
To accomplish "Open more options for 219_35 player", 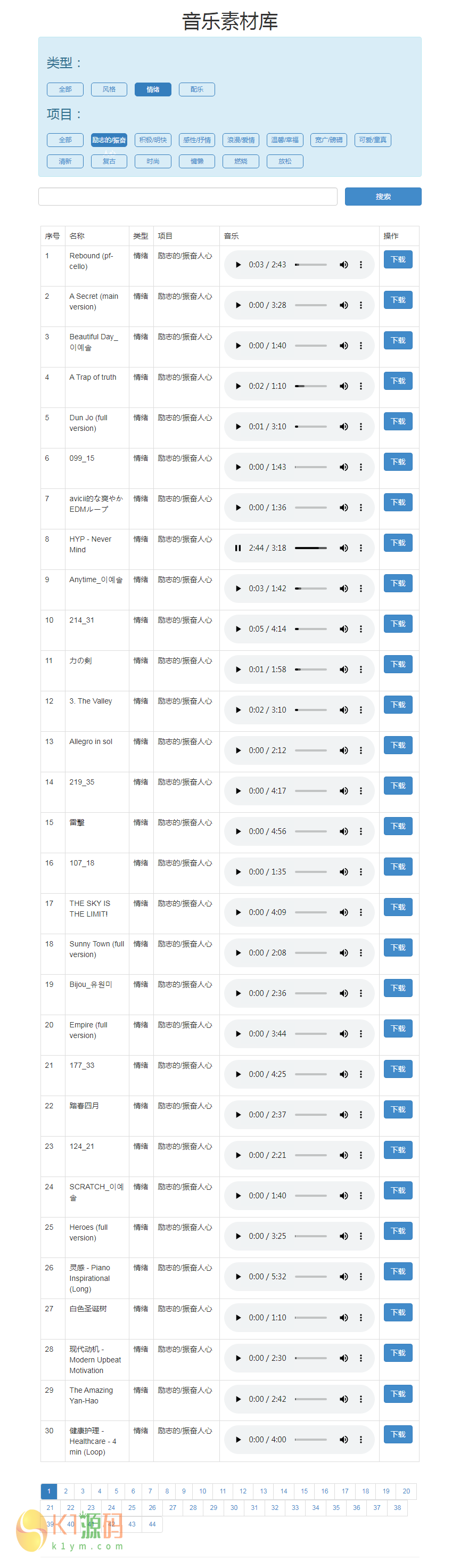I will tap(361, 791).
